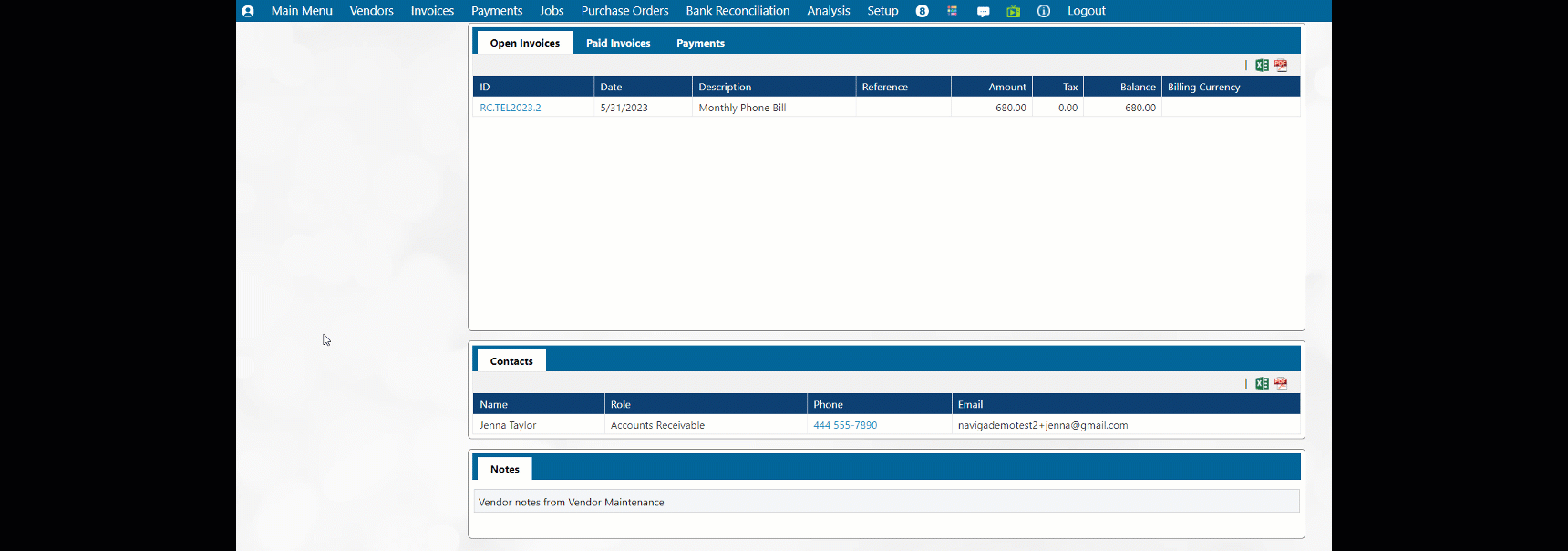Viewport: 1568px width, 551px height.
Task: Export contacts table to PDF
Action: (x=1281, y=384)
